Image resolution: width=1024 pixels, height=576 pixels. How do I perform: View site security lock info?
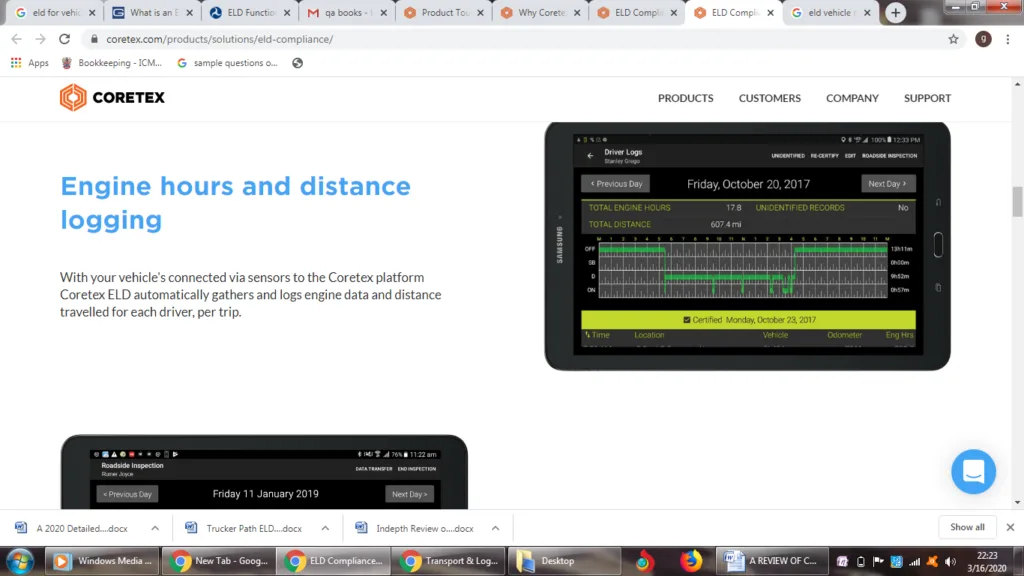click(94, 39)
